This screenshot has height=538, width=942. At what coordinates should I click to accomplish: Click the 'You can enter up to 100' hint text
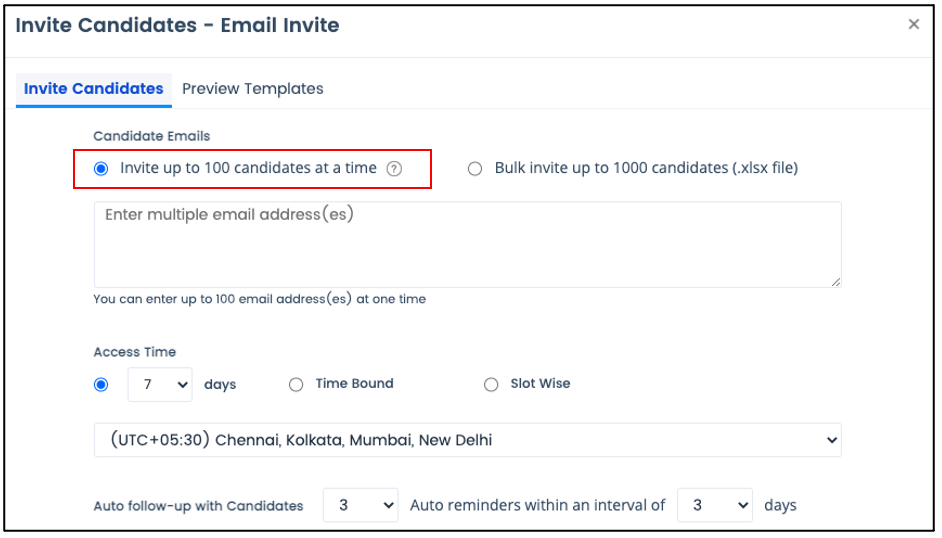pos(260,299)
